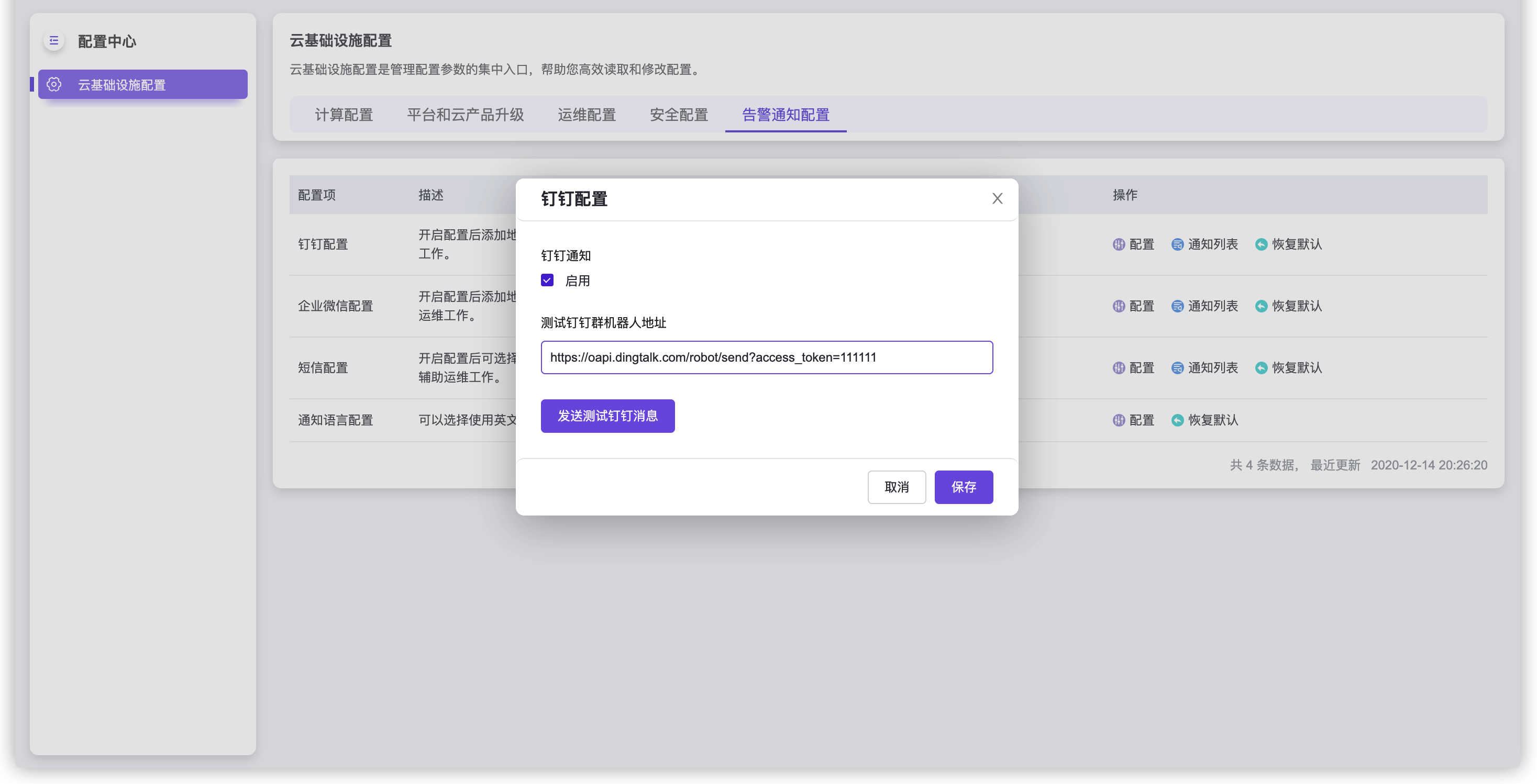Click 配置 icon in 钉钉配置 row
This screenshot has width=1537, height=784.
(x=1119, y=244)
